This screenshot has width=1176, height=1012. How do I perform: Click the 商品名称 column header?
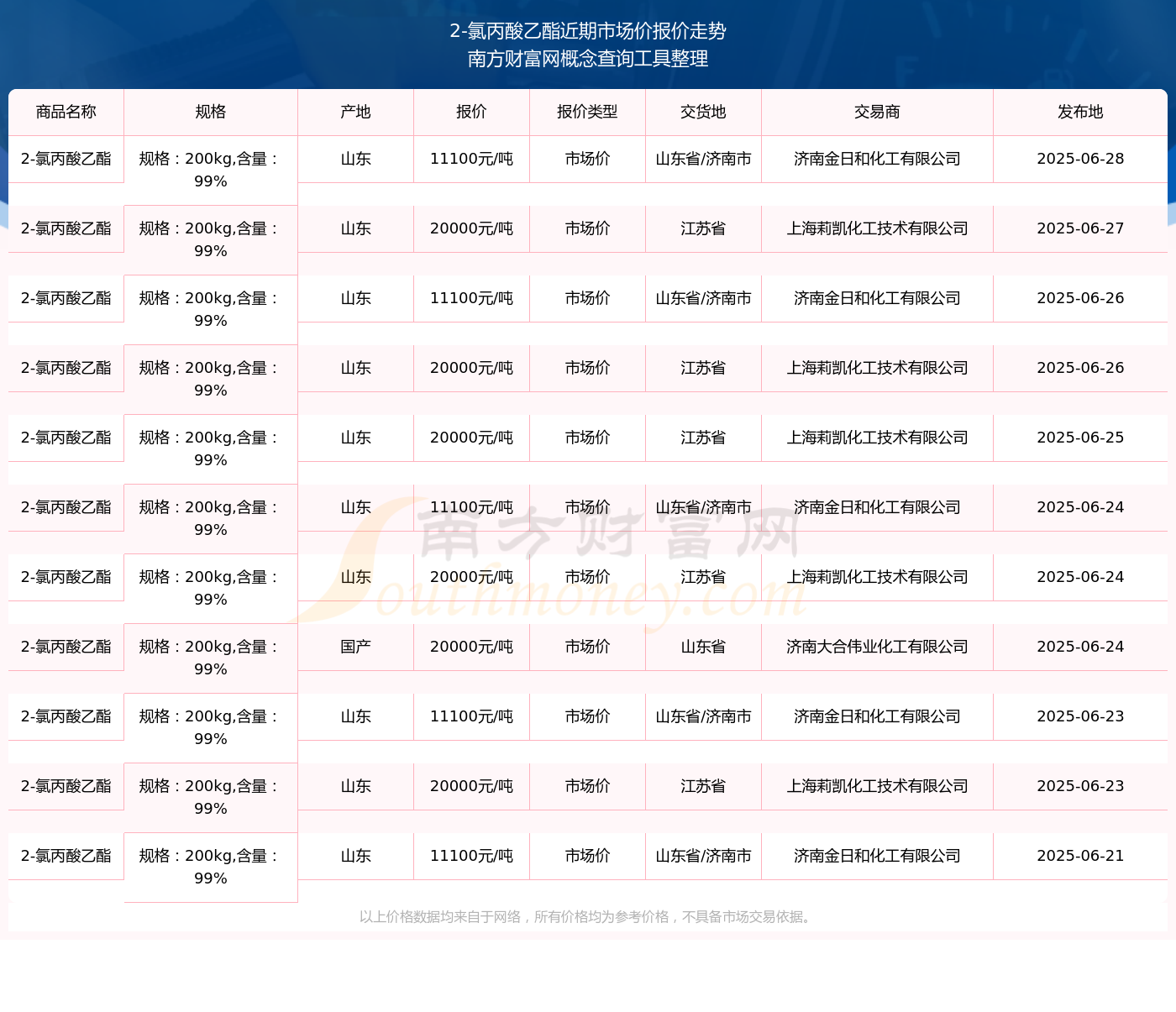(66, 112)
